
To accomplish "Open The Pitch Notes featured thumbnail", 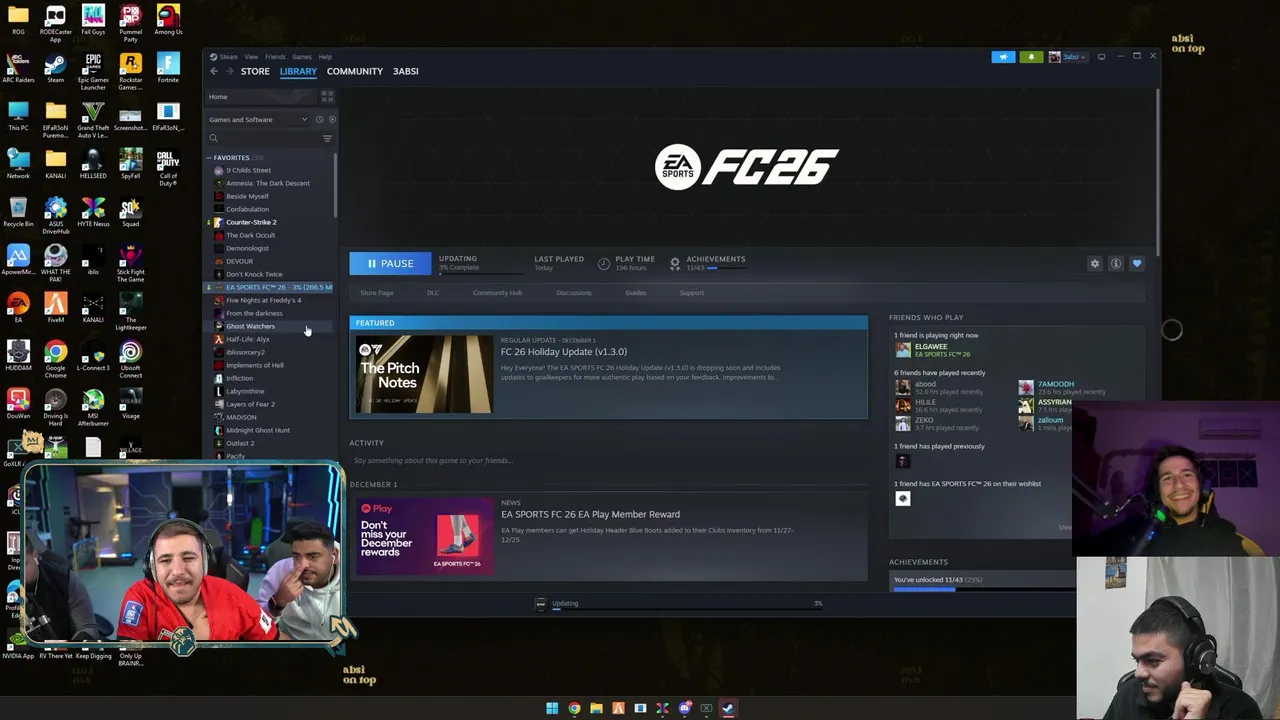I will coord(424,374).
